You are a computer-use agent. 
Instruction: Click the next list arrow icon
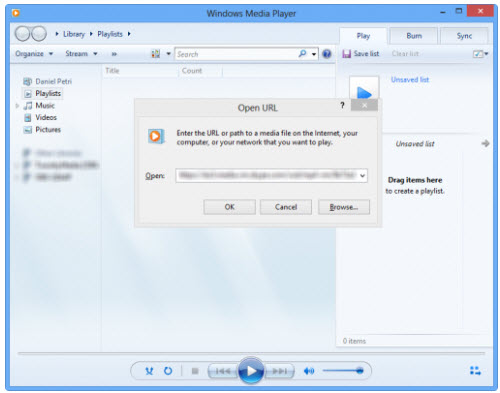pos(485,143)
